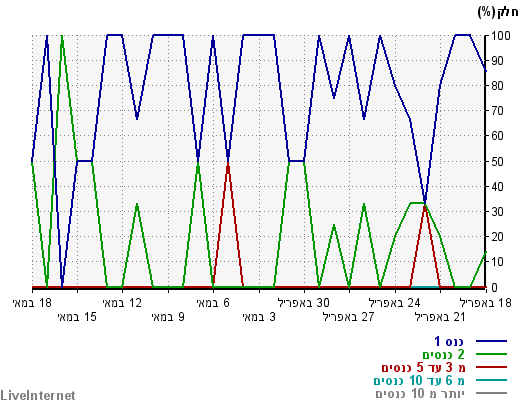Click the x-axis date '9 במאי'
The width and height of the screenshot is (520, 405).
[x=168, y=316]
